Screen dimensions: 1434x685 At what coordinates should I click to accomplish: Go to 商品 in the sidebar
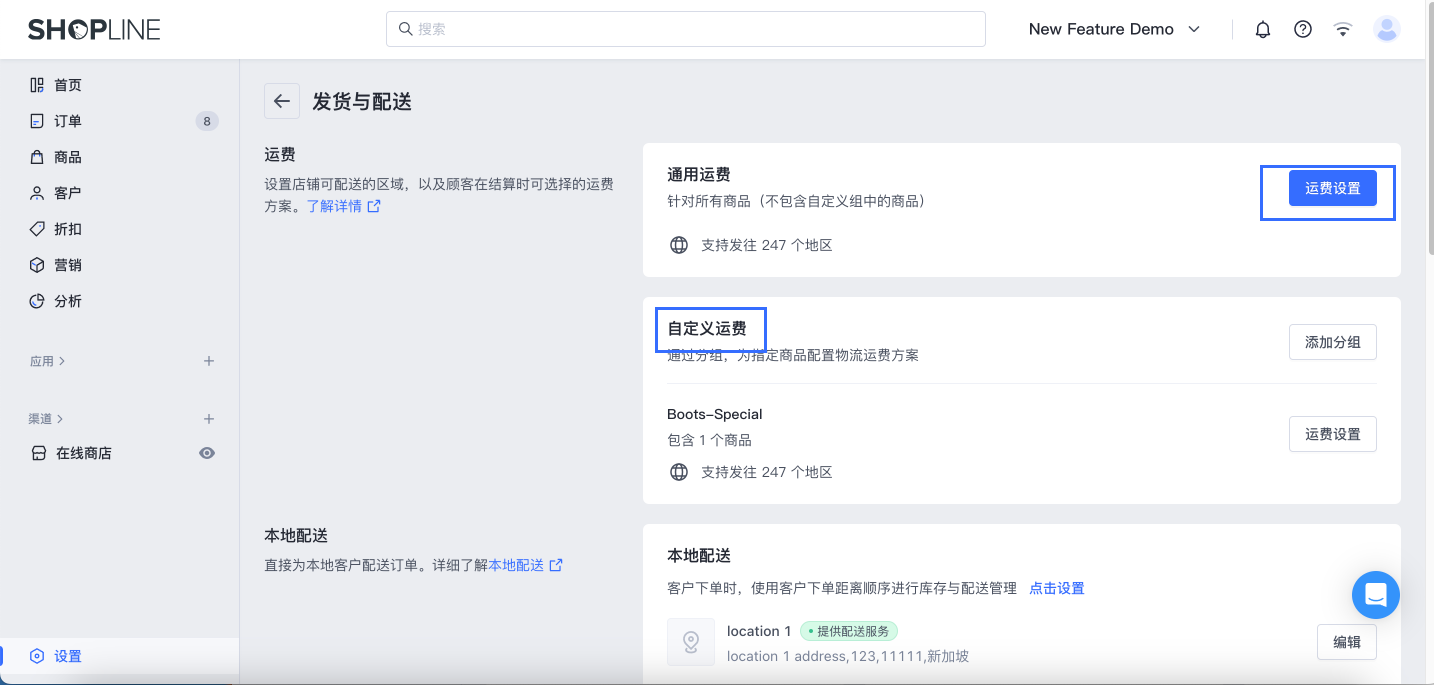tap(68, 157)
